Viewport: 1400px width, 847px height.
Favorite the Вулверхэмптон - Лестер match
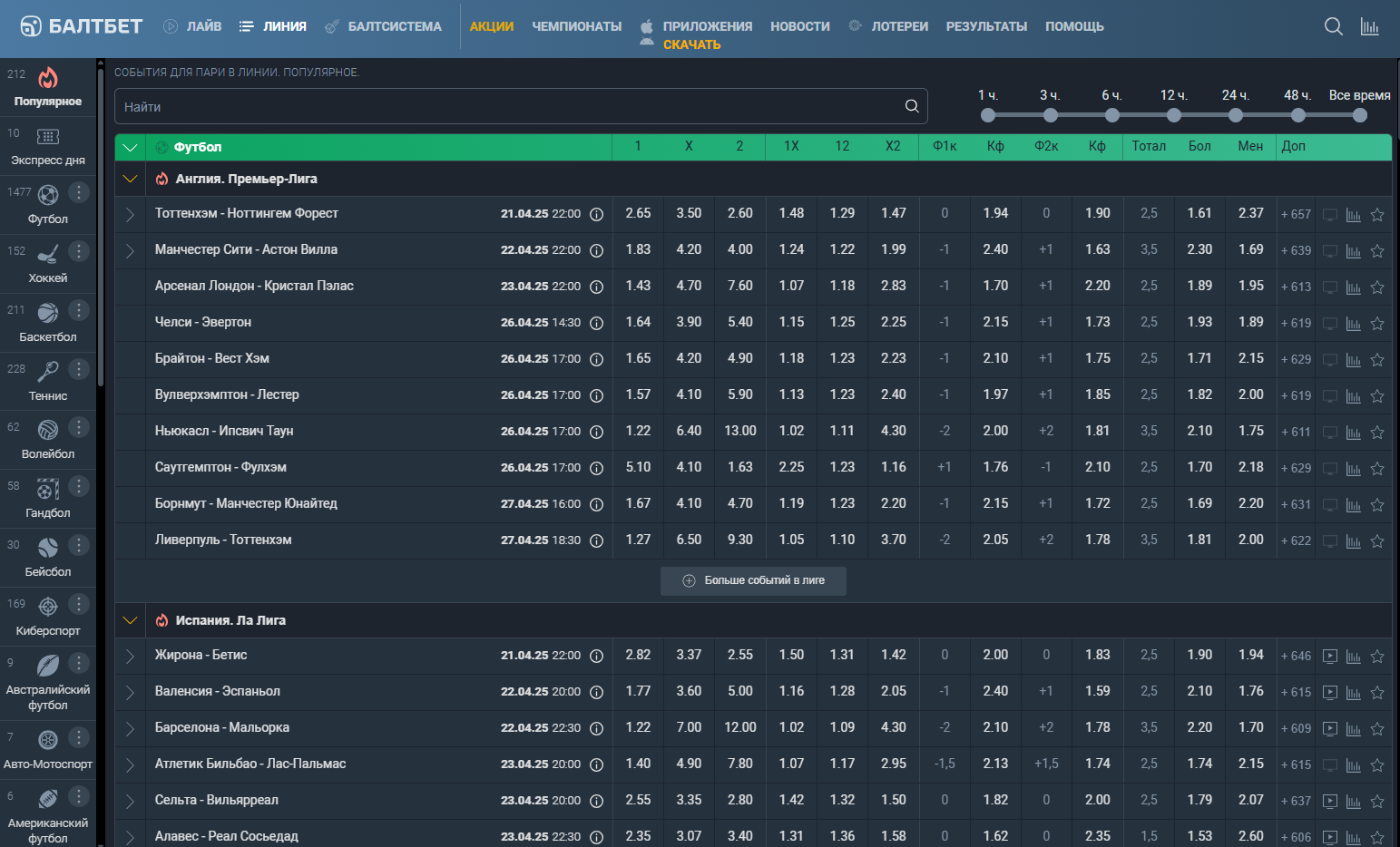tap(1377, 396)
